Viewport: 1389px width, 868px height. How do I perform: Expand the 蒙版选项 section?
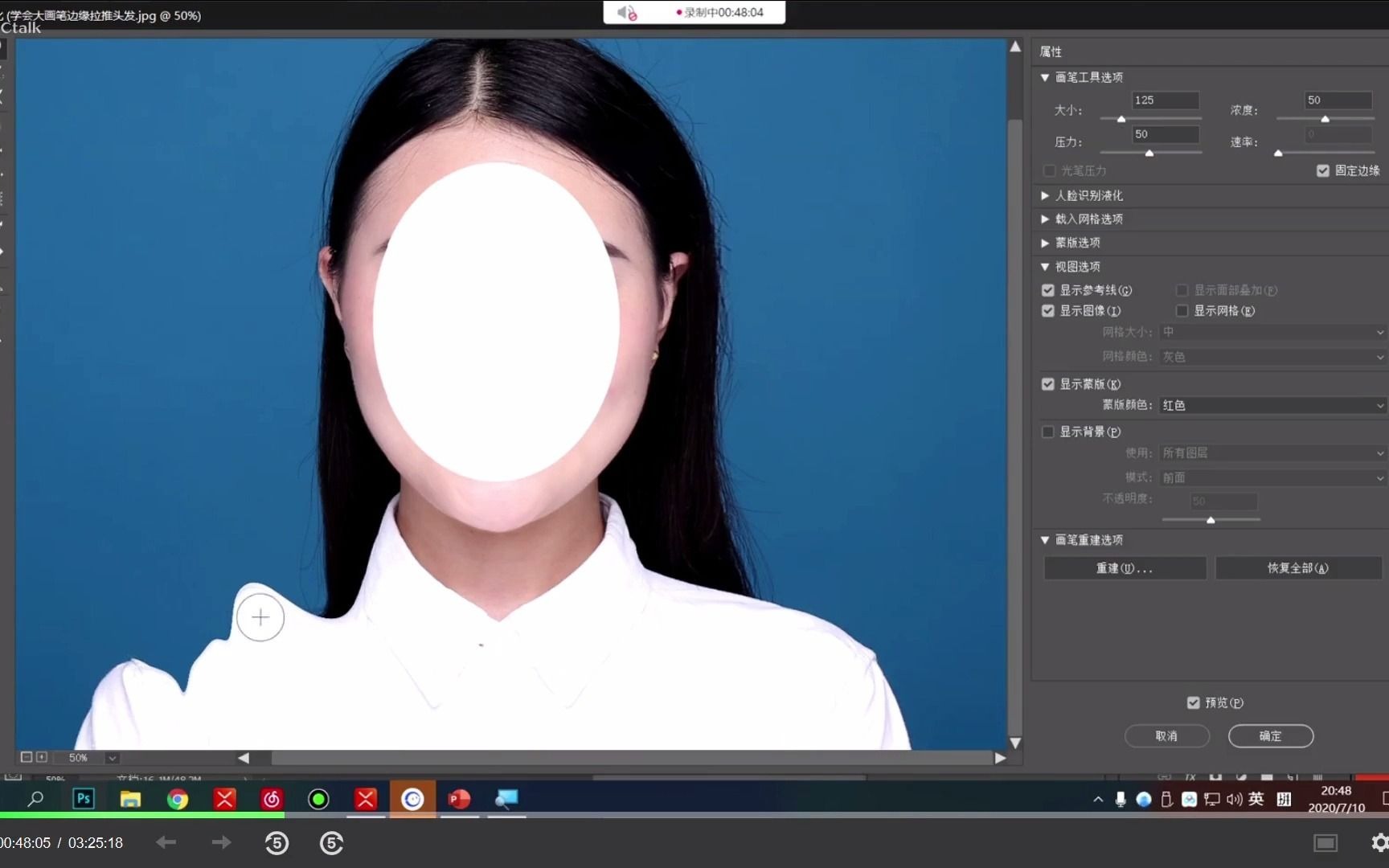1044,242
